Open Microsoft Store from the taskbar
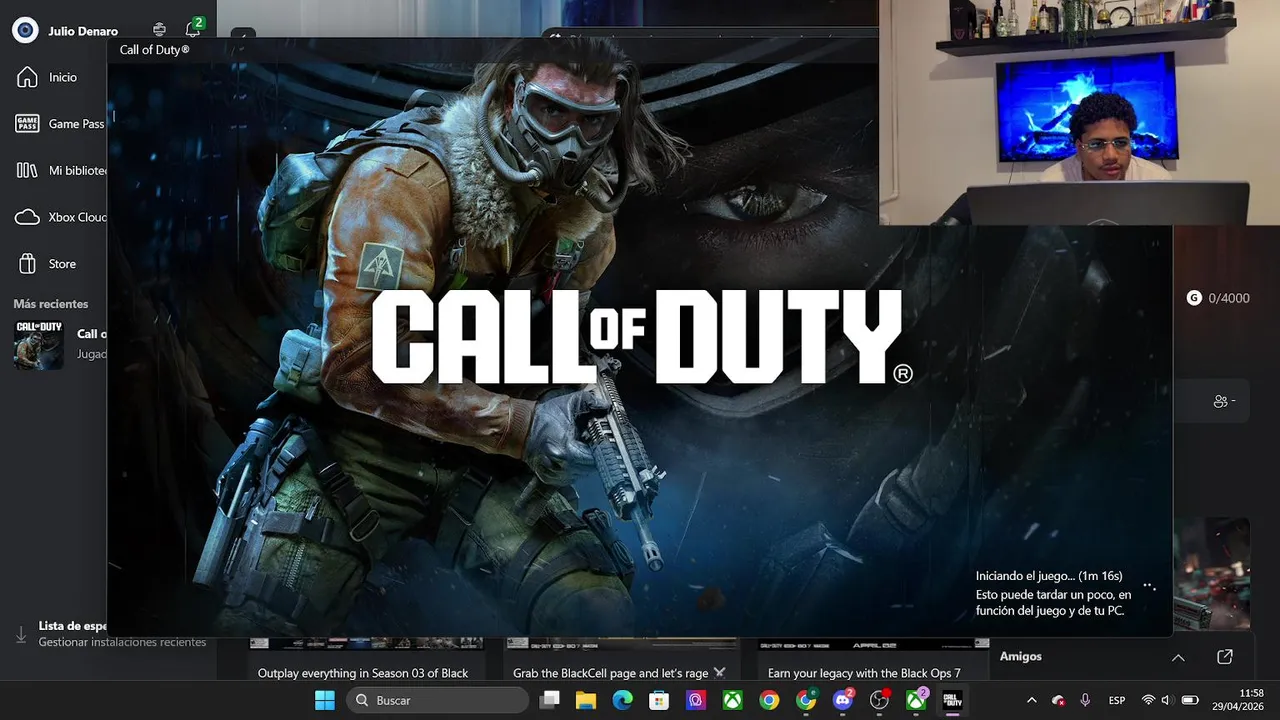 pos(659,700)
